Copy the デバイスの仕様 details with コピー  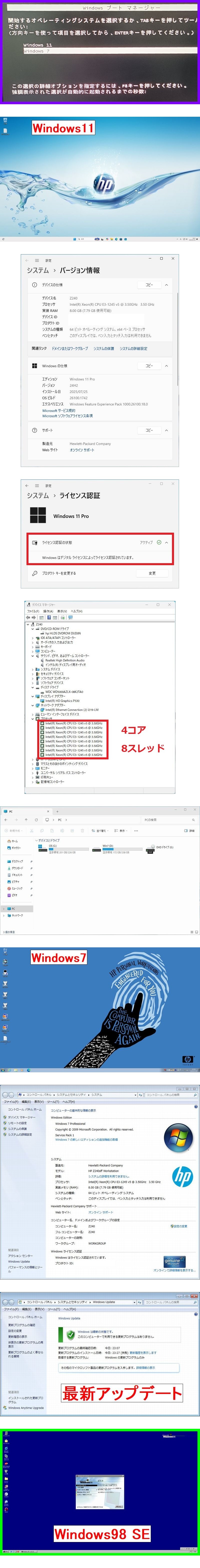tap(149, 285)
